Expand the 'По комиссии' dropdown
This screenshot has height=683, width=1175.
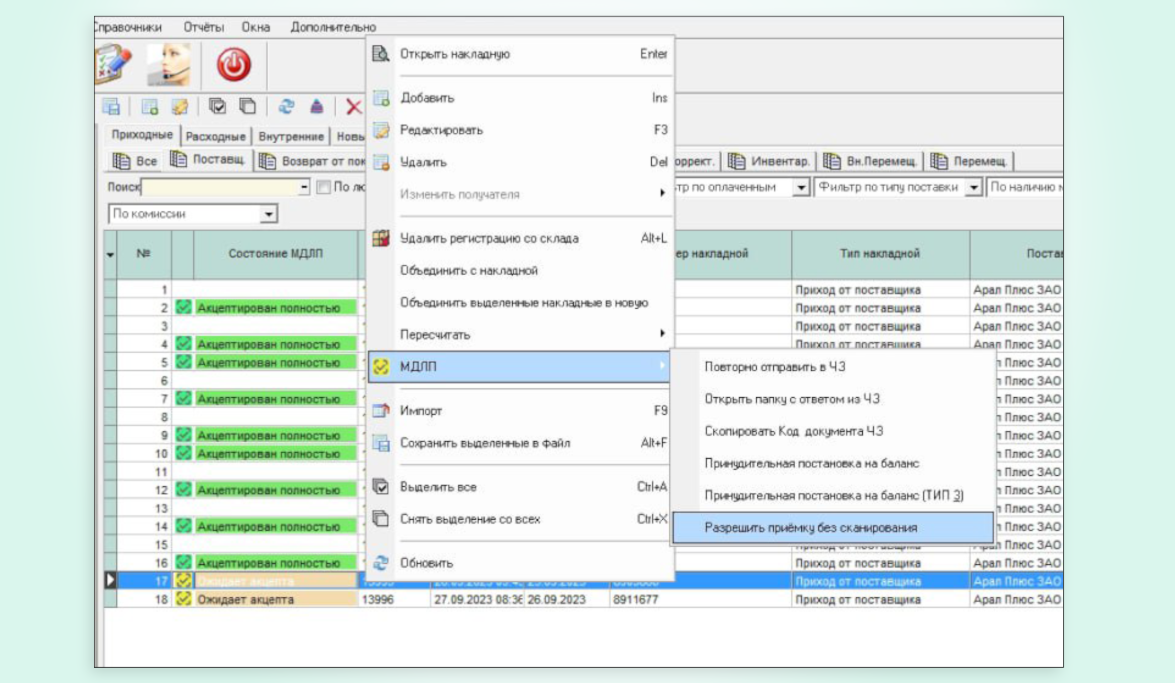267,214
